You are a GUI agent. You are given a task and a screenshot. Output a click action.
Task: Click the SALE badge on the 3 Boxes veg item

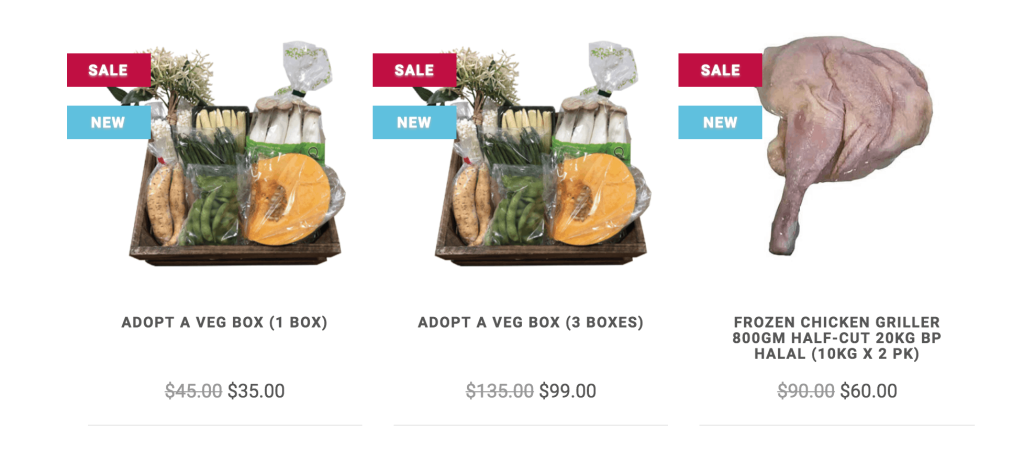(414, 70)
